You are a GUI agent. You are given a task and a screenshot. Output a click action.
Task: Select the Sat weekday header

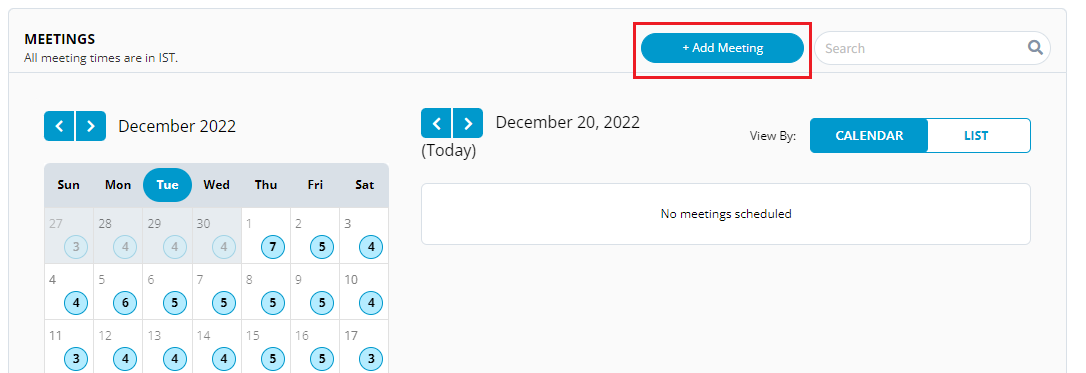(364, 185)
